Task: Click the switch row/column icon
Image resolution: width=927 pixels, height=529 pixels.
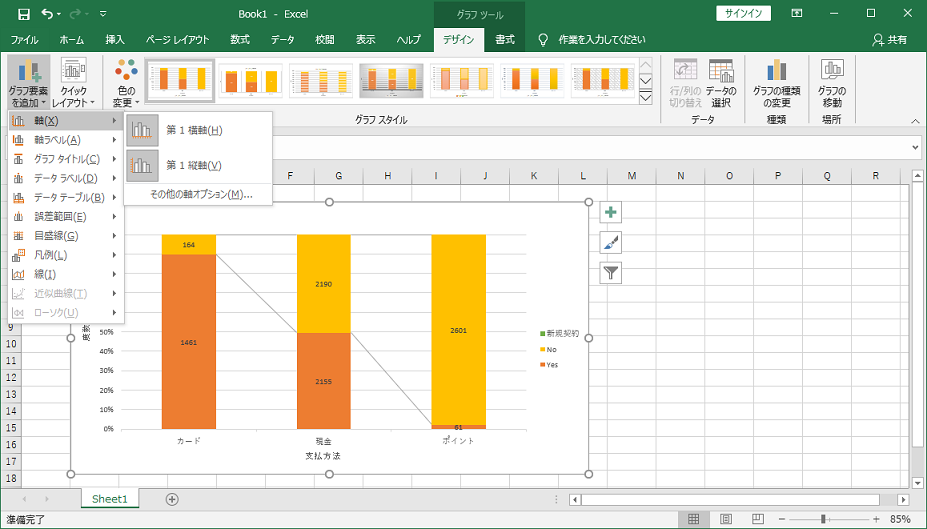Action: (x=685, y=78)
